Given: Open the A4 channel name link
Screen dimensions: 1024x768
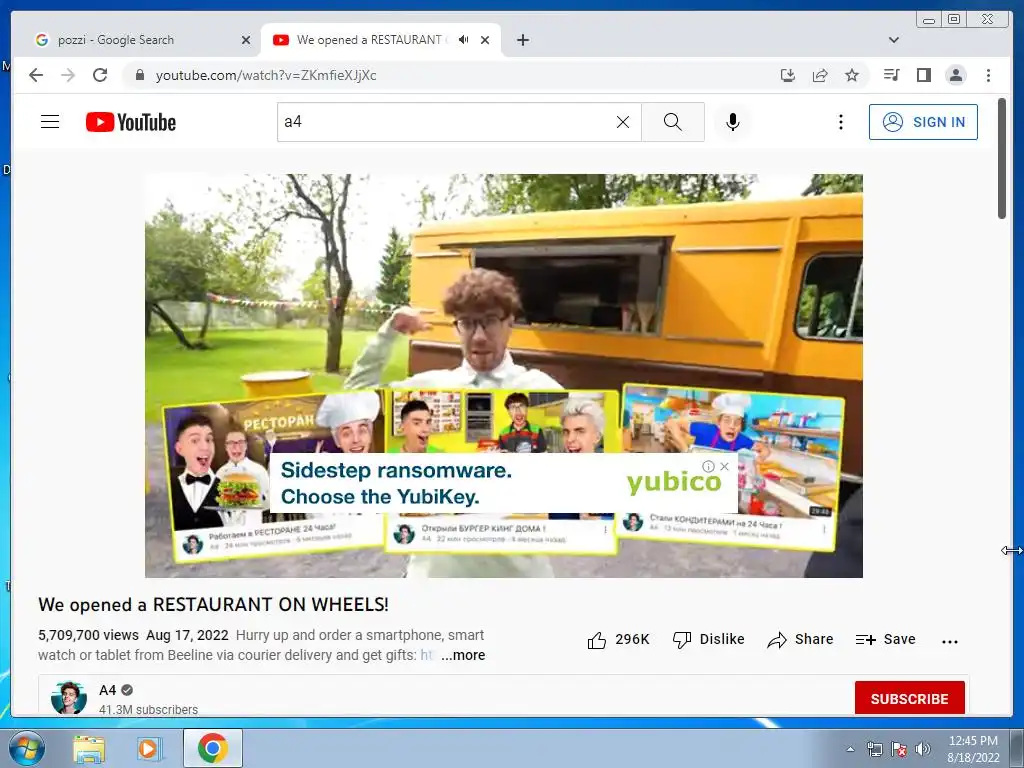Looking at the screenshot, I should point(107,690).
